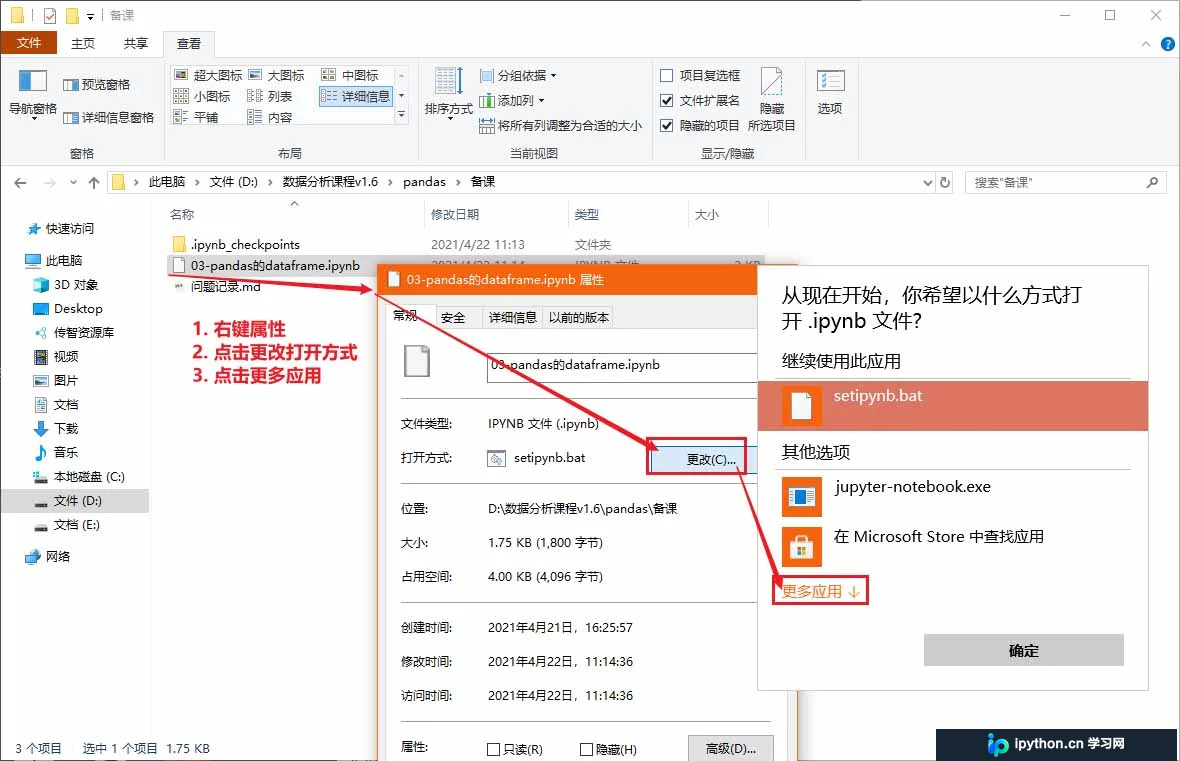Screen dimensions: 1180x761
Task: Click the file name field
Action: [x=622, y=367]
